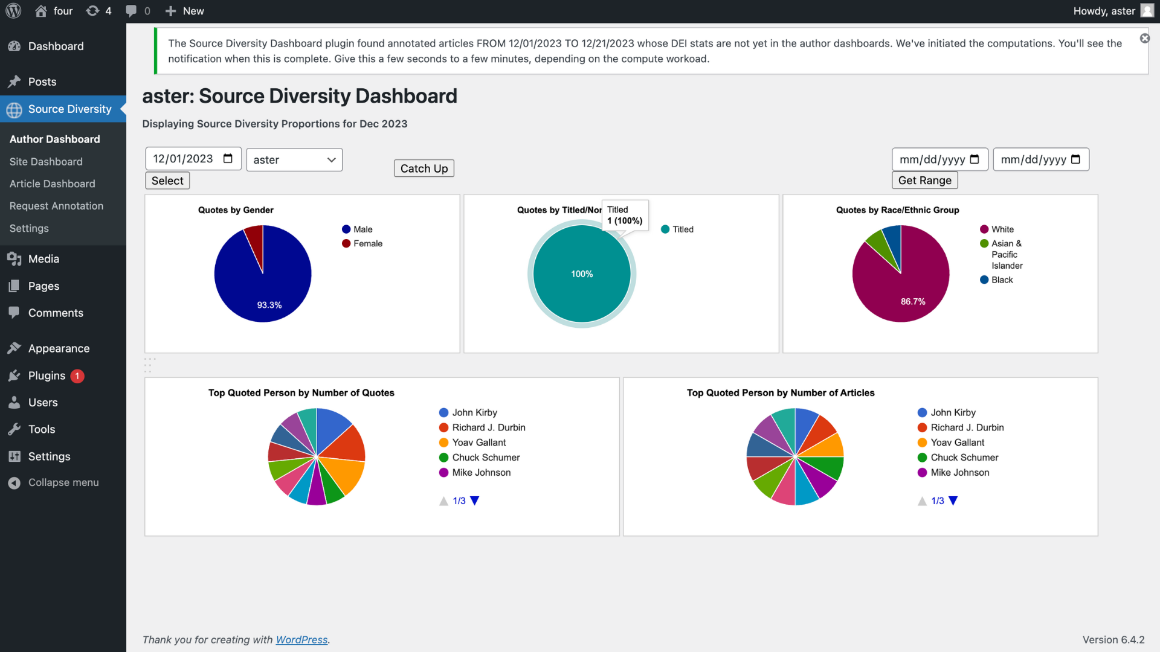Open the Media library icon in the sidebar
Image resolution: width=1160 pixels, height=652 pixels.
(x=14, y=258)
